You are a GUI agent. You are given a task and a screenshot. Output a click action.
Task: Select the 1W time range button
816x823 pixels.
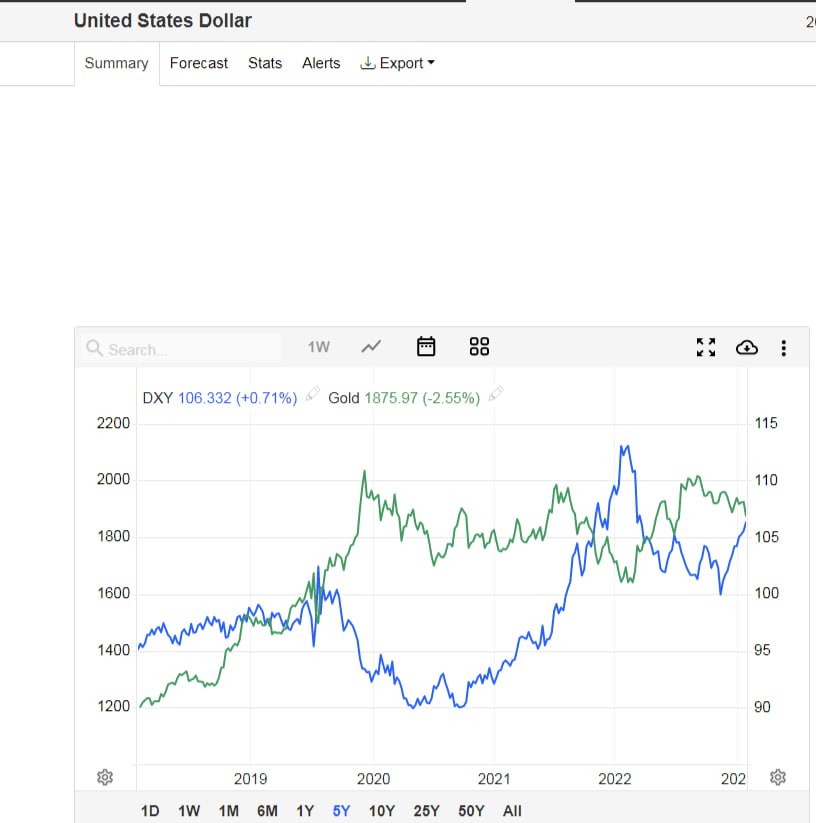(x=189, y=811)
